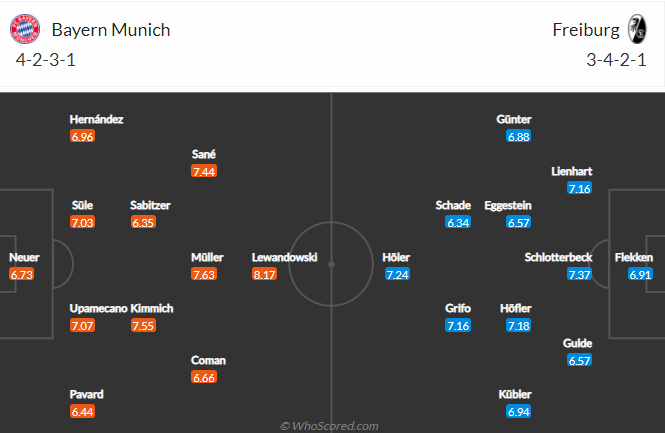Click Kübler's 6.94 rating badge

point(519,411)
